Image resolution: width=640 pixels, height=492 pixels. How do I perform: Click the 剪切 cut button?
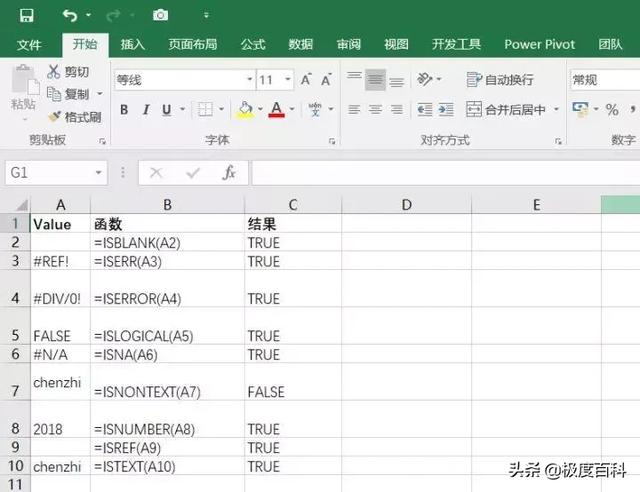pos(68,72)
